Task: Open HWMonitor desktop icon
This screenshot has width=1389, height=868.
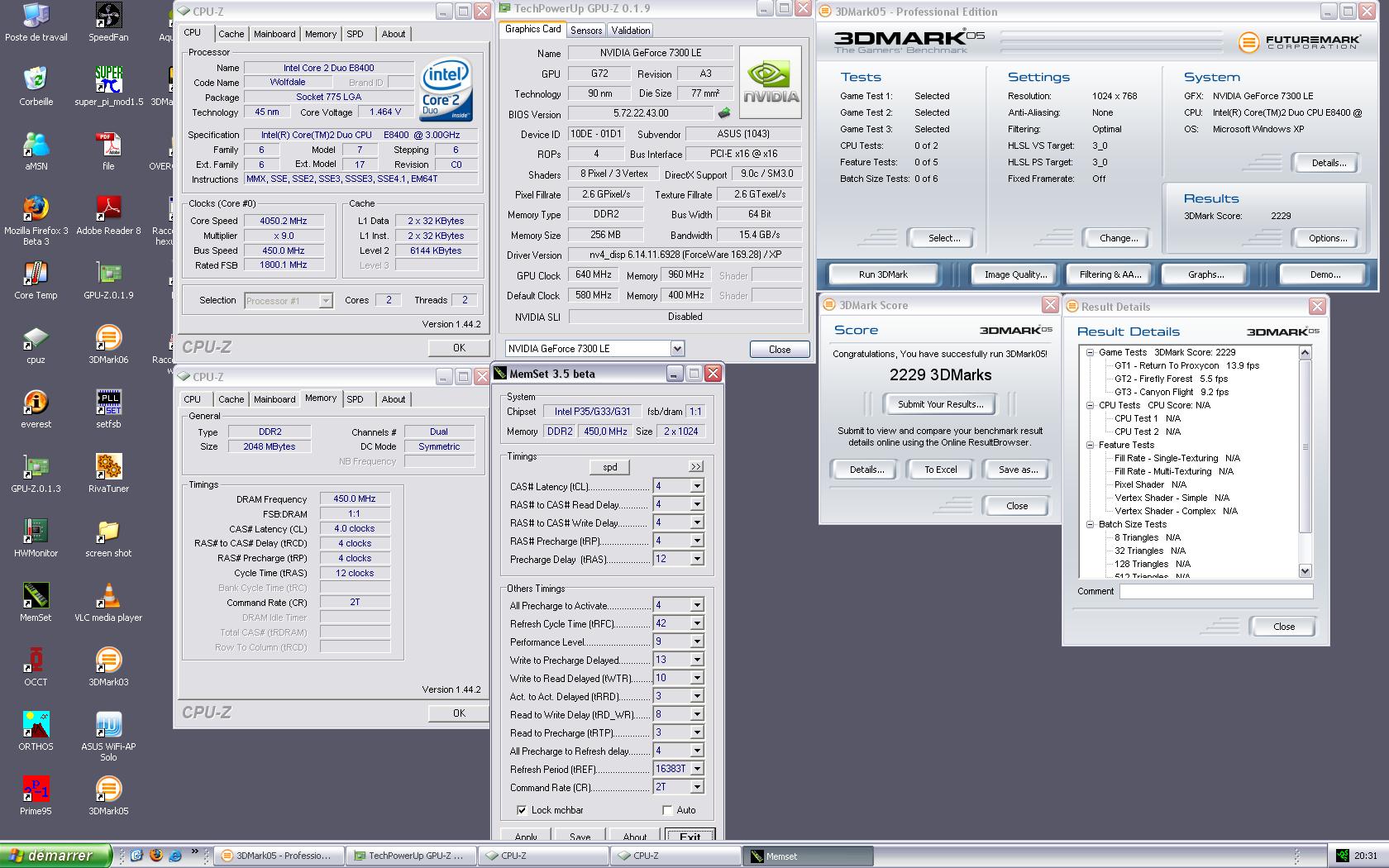Action: click(36, 538)
